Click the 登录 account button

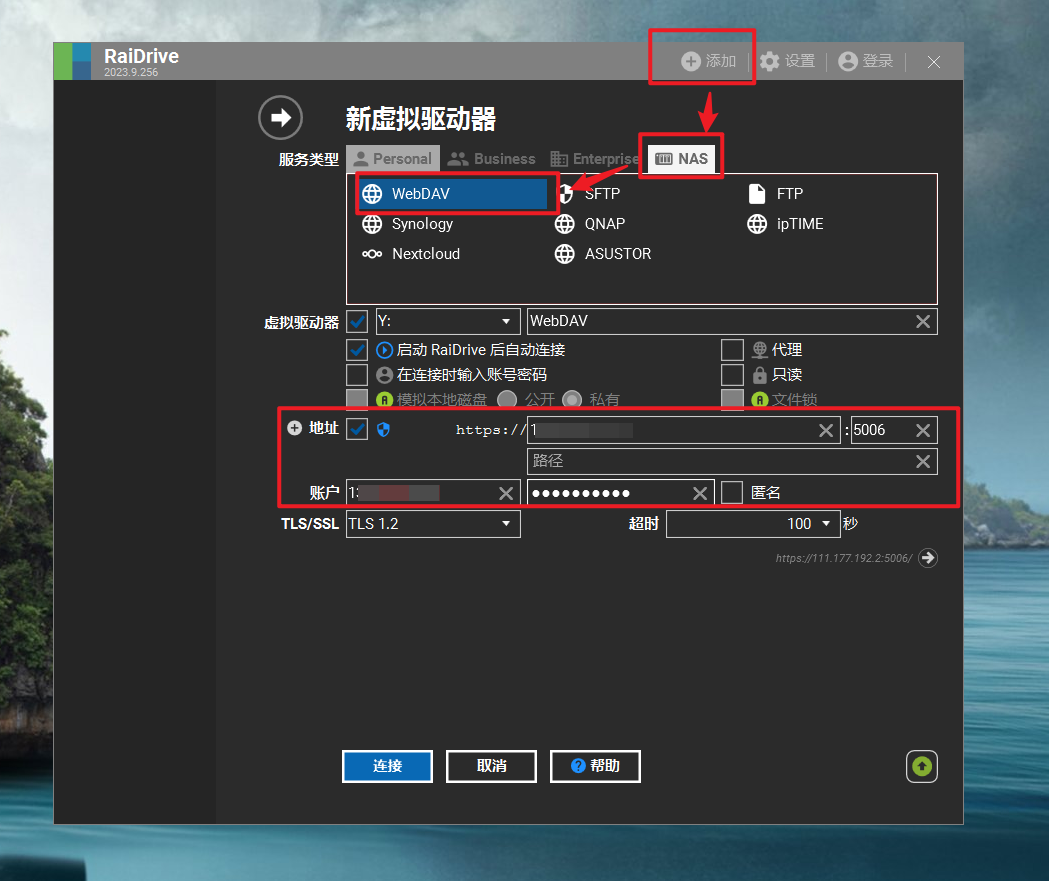pyautogui.click(x=866, y=61)
